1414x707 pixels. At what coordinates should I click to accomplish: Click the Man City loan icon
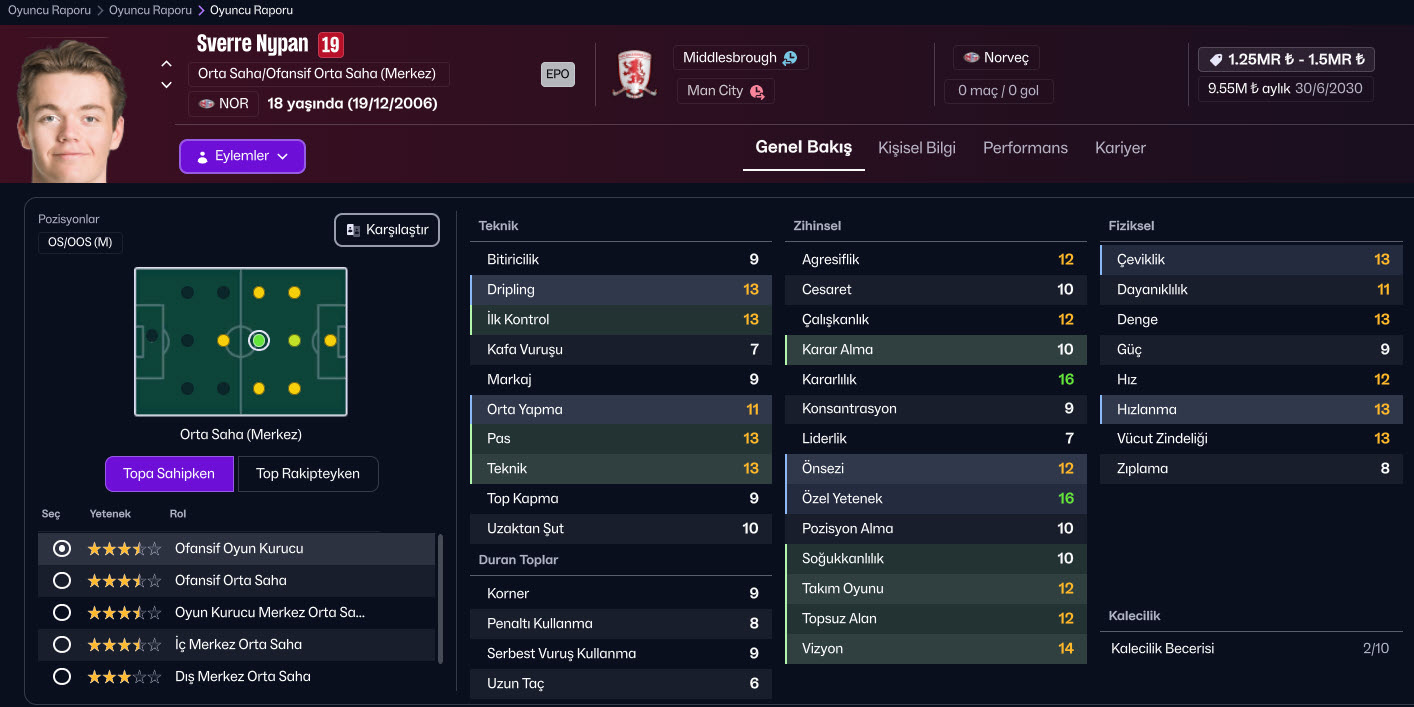point(757,91)
